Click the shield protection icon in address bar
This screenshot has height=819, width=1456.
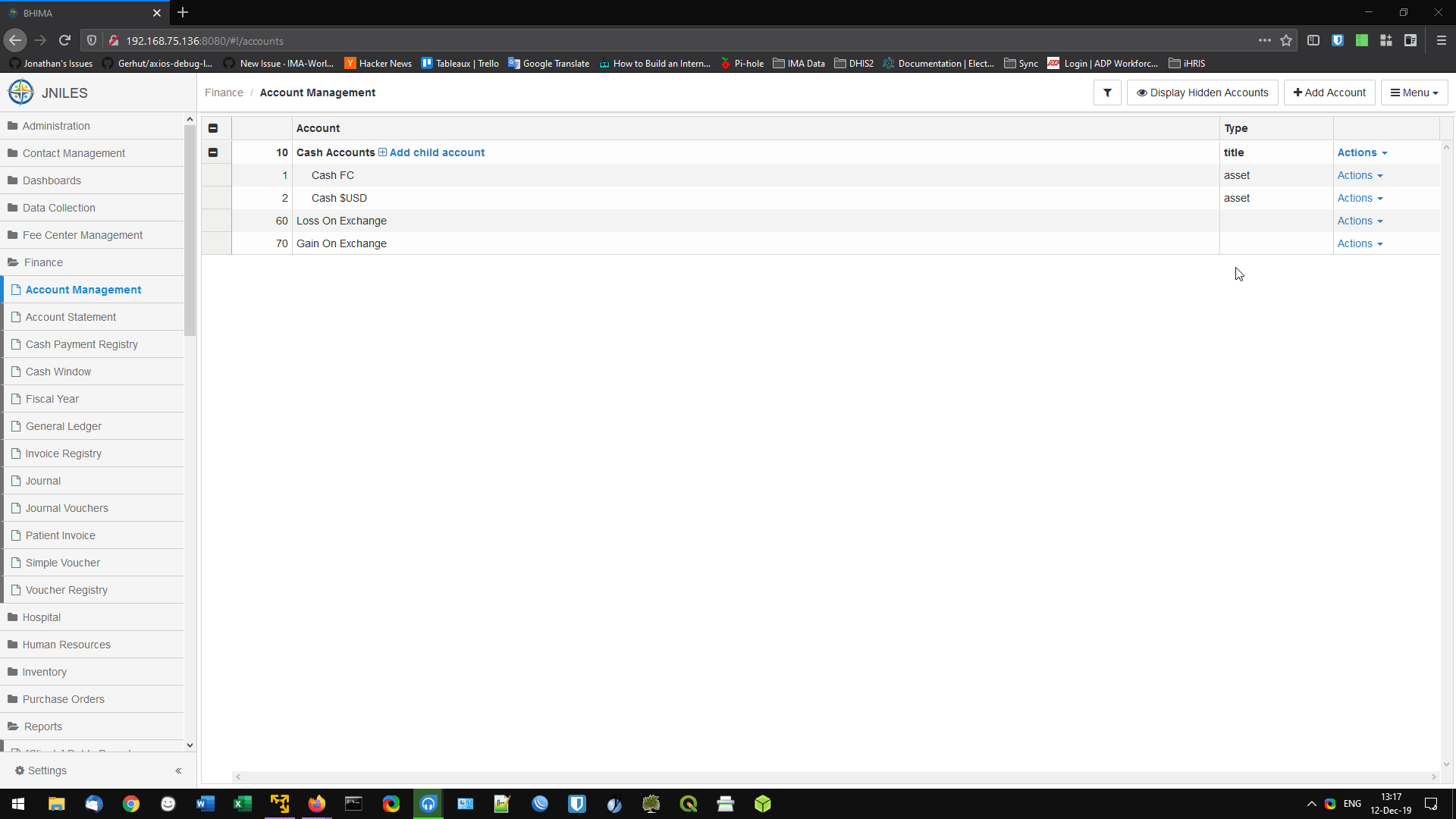point(91,40)
